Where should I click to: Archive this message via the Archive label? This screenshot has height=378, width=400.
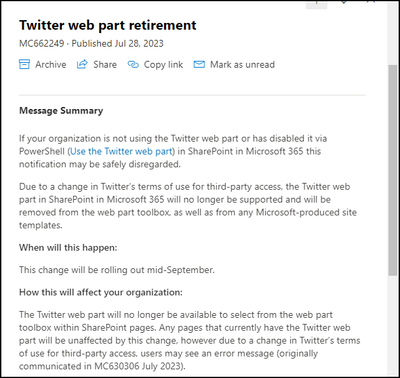[x=51, y=65]
